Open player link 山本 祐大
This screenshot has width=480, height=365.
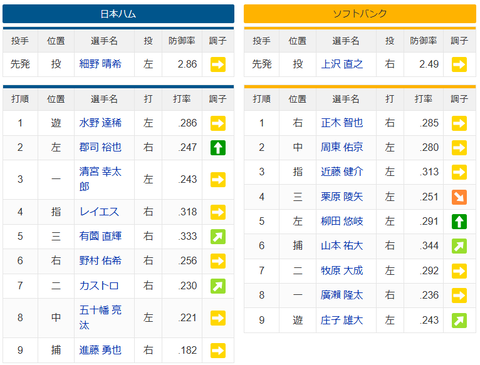tap(342, 246)
